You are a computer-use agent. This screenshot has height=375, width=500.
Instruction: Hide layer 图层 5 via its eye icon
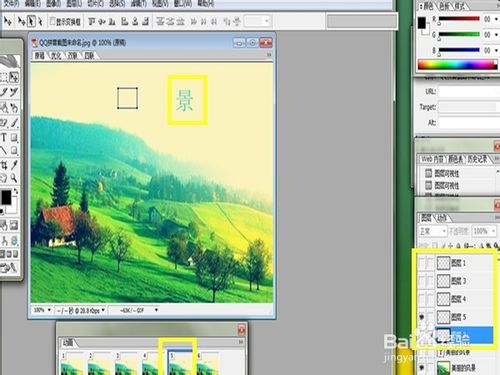pyautogui.click(x=422, y=317)
